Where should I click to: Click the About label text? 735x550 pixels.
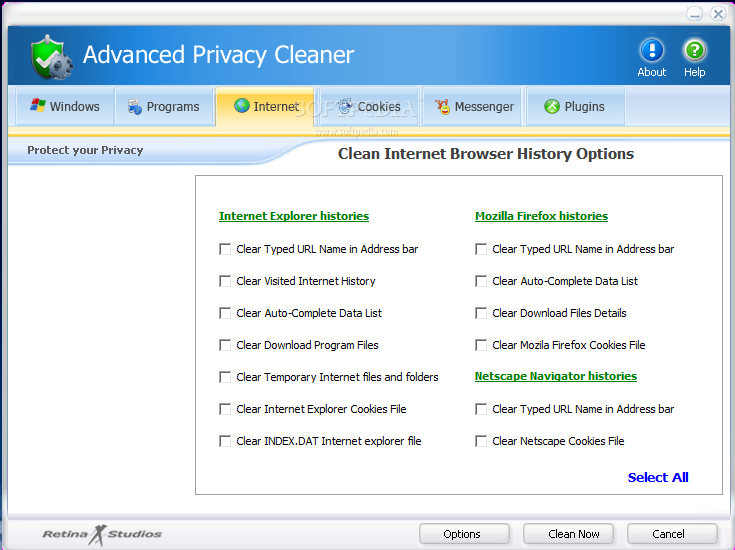(652, 72)
